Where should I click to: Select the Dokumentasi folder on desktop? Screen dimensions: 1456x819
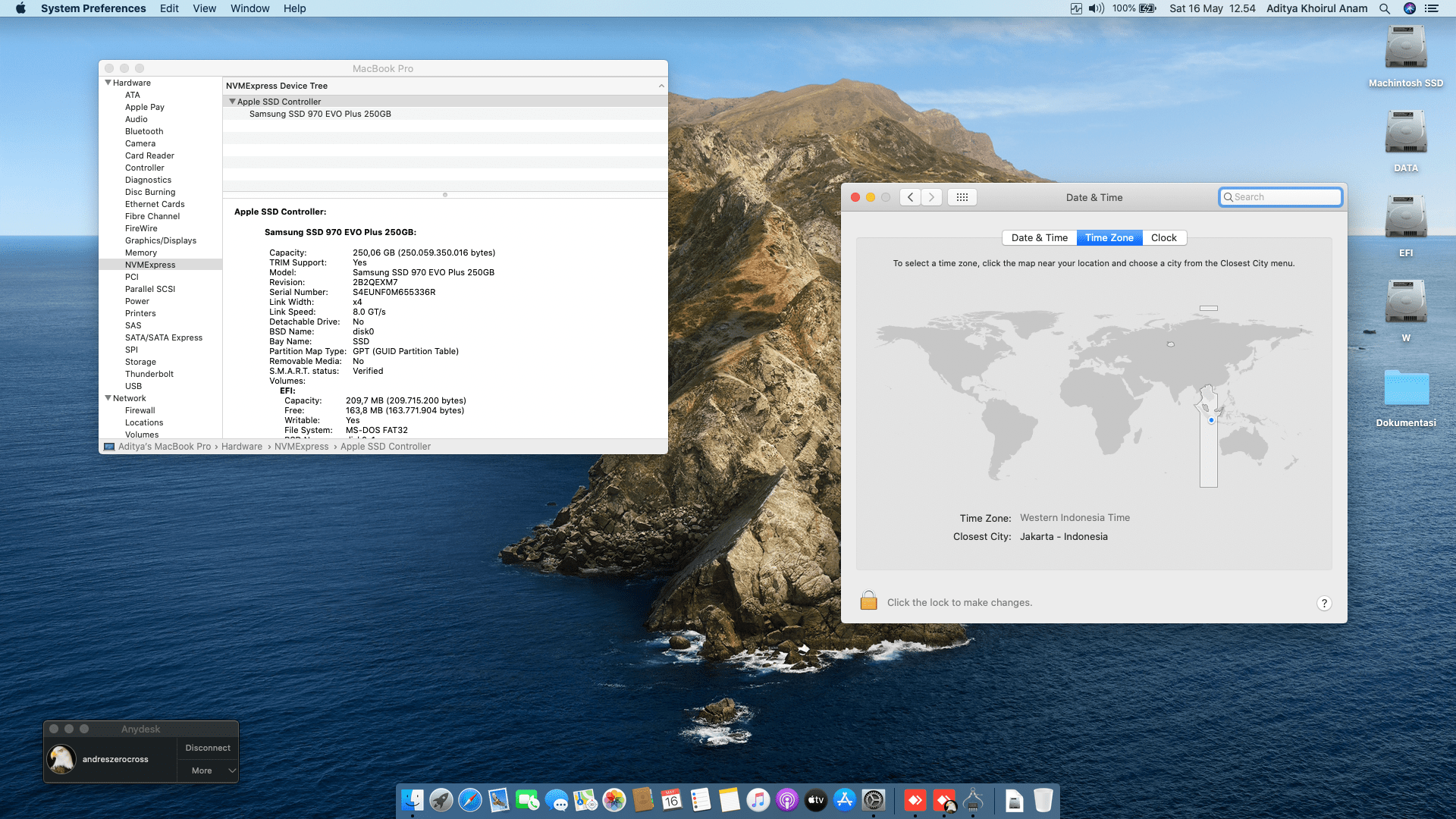click(1406, 397)
